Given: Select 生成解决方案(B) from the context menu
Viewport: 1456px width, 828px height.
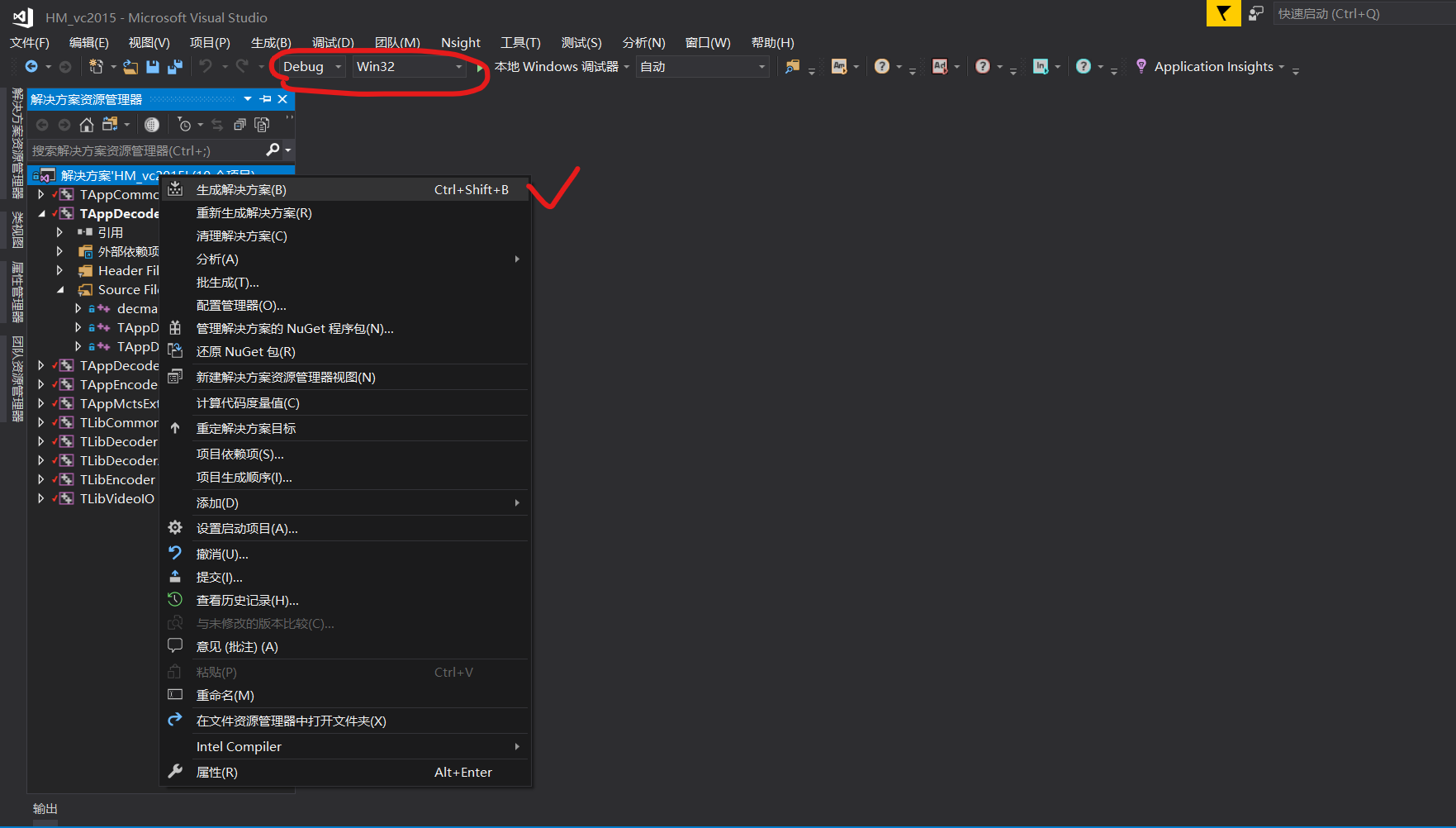Looking at the screenshot, I should [x=344, y=190].
